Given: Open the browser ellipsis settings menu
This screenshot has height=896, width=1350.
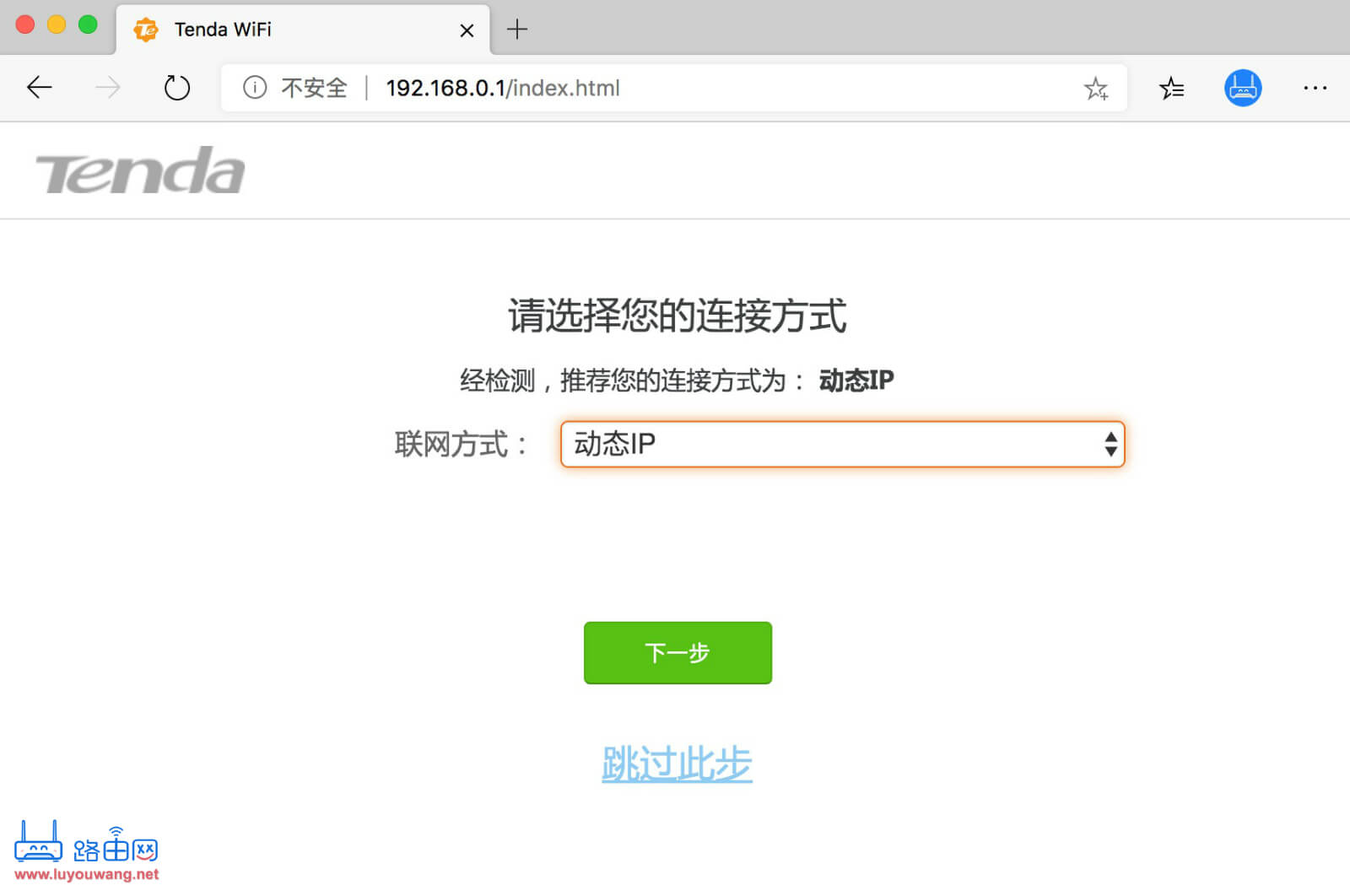Looking at the screenshot, I should click(x=1315, y=88).
